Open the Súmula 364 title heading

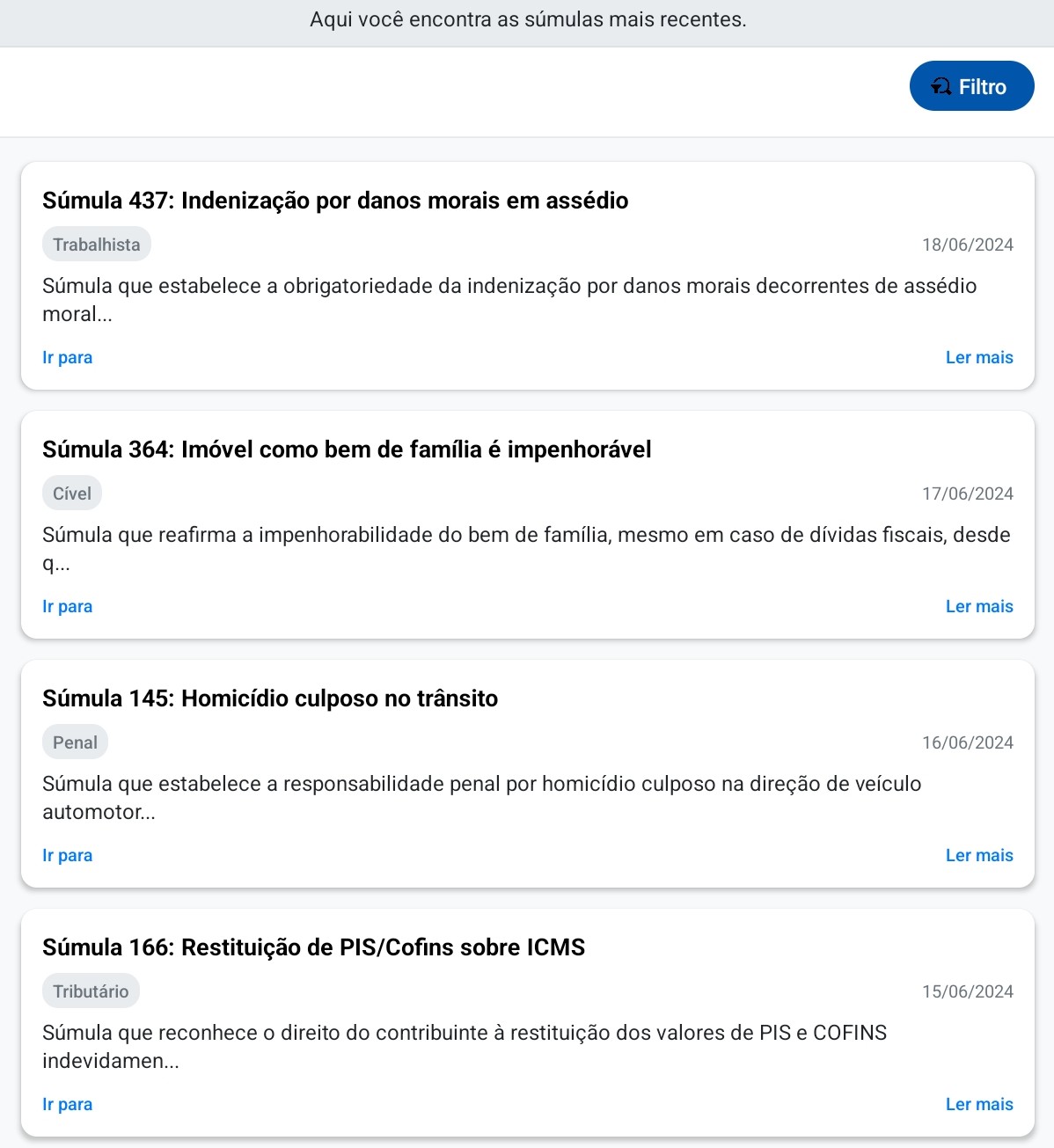347,450
